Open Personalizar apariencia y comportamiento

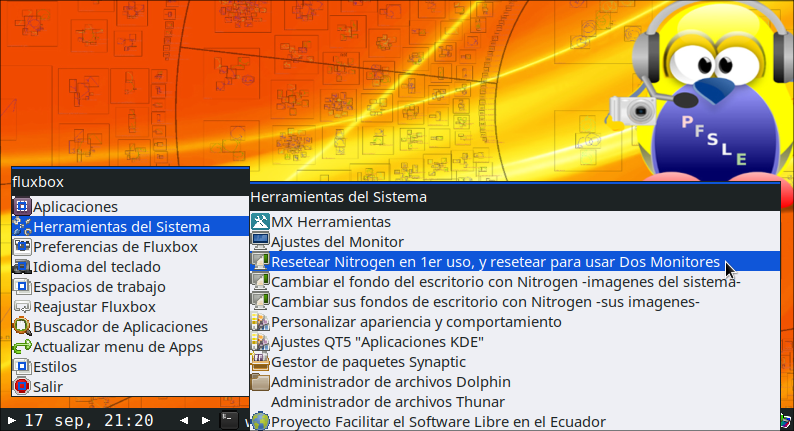(515, 322)
